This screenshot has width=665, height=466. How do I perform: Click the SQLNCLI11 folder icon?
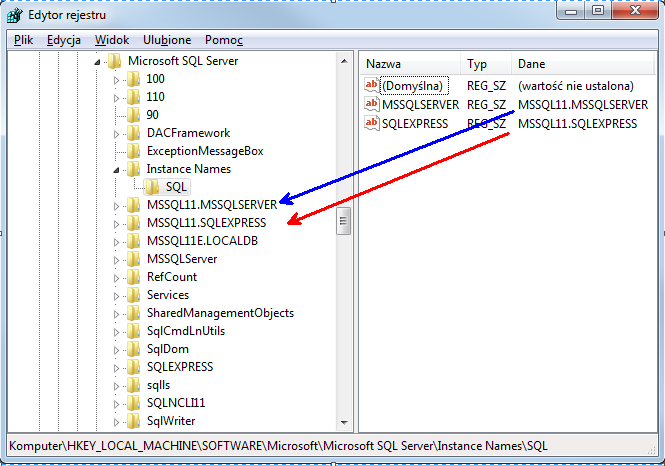[x=134, y=403]
